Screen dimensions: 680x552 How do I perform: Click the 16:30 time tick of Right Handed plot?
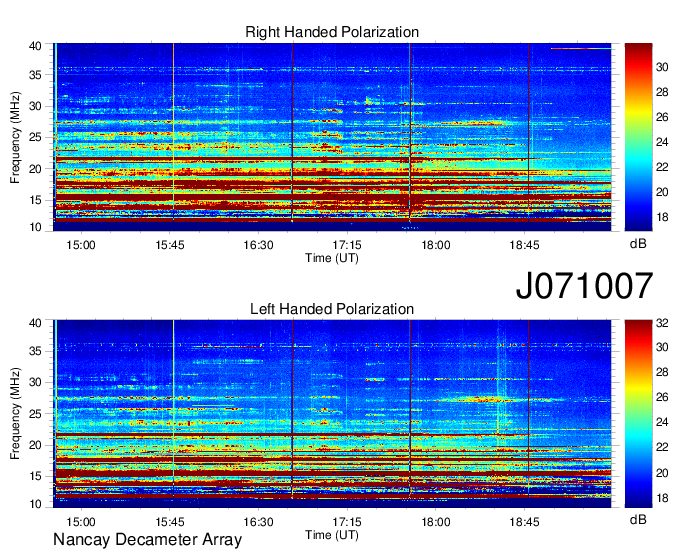point(258,245)
